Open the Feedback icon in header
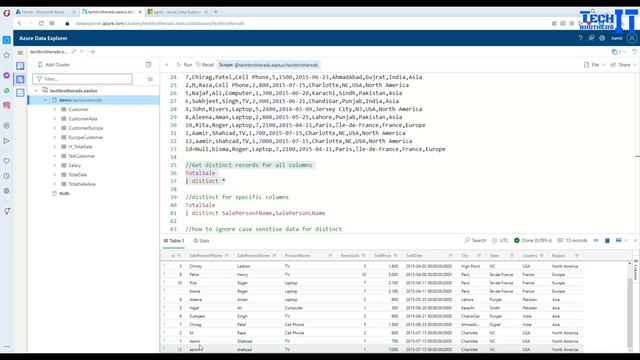This screenshot has height=360, width=640. click(591, 38)
